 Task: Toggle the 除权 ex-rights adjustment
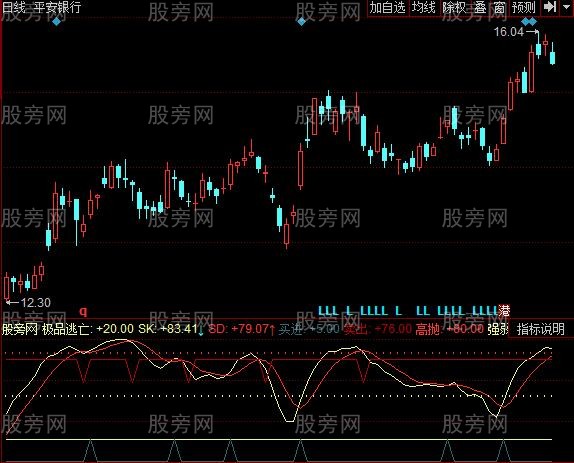click(454, 8)
